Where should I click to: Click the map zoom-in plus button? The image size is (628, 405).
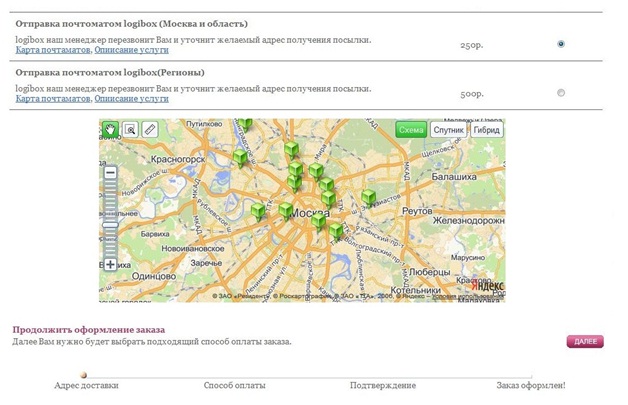[111, 265]
